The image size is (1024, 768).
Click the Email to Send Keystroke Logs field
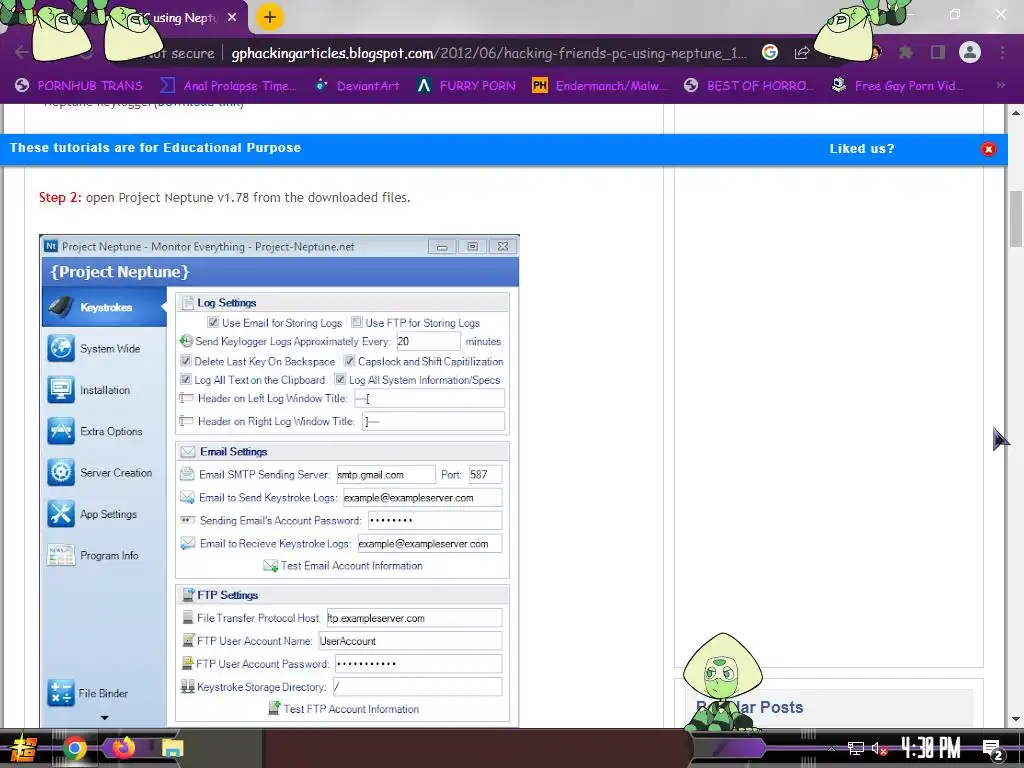pyautogui.click(x=422, y=498)
